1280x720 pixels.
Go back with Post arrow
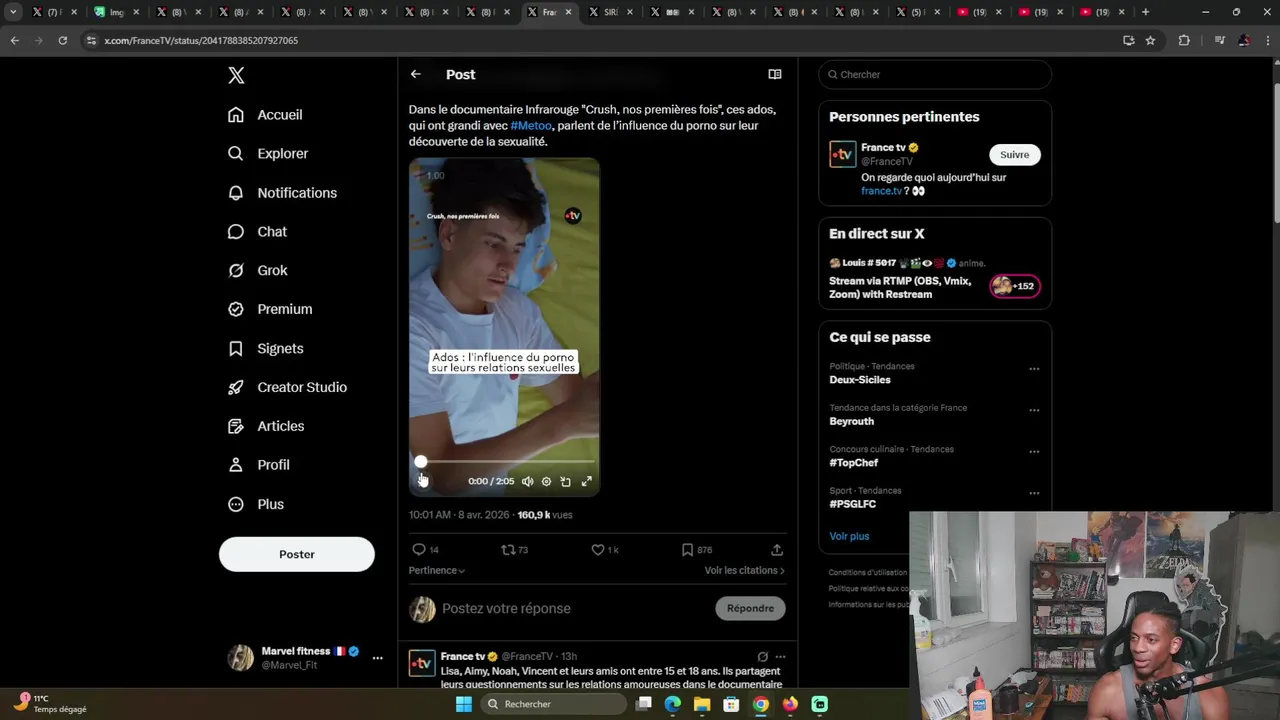(415, 74)
